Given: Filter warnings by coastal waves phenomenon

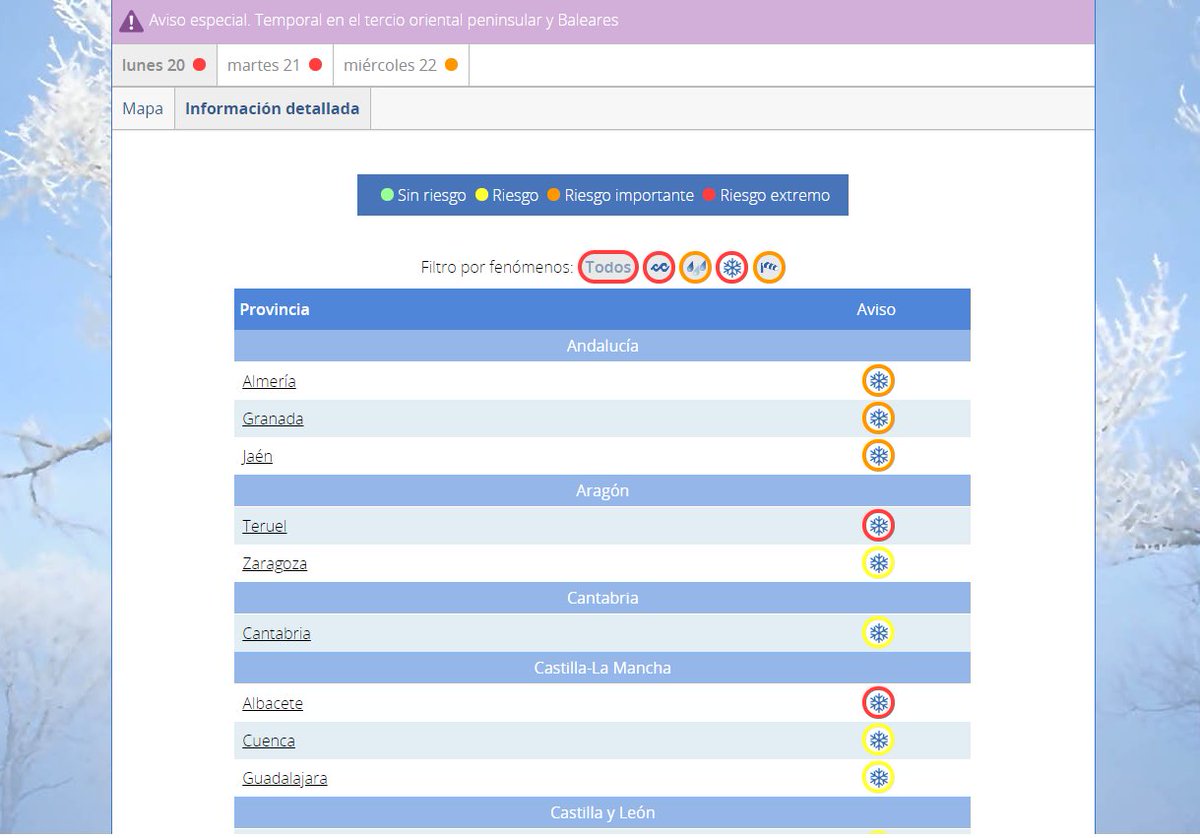Looking at the screenshot, I should pyautogui.click(x=658, y=267).
